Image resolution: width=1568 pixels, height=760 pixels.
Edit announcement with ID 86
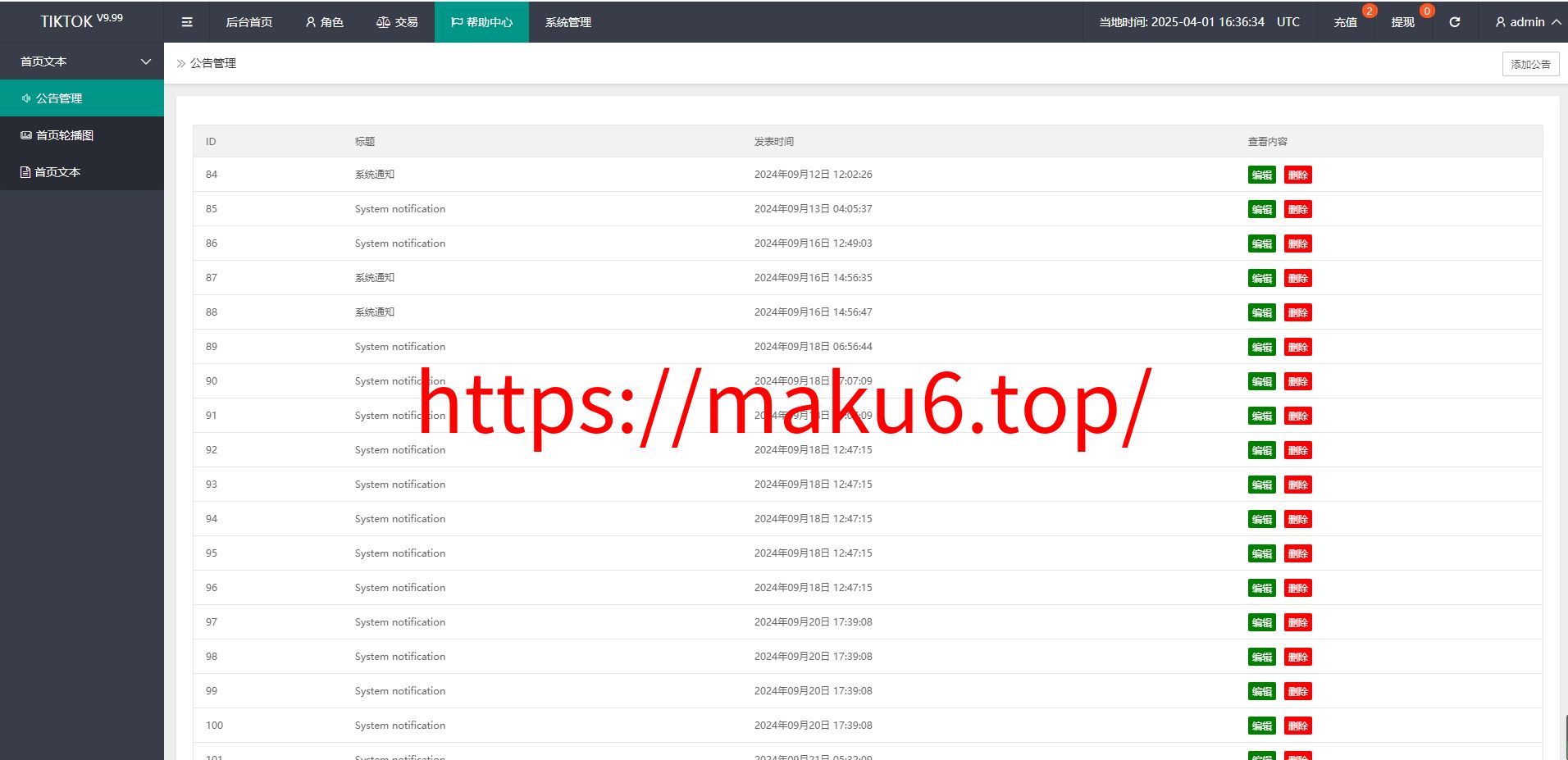(1261, 243)
